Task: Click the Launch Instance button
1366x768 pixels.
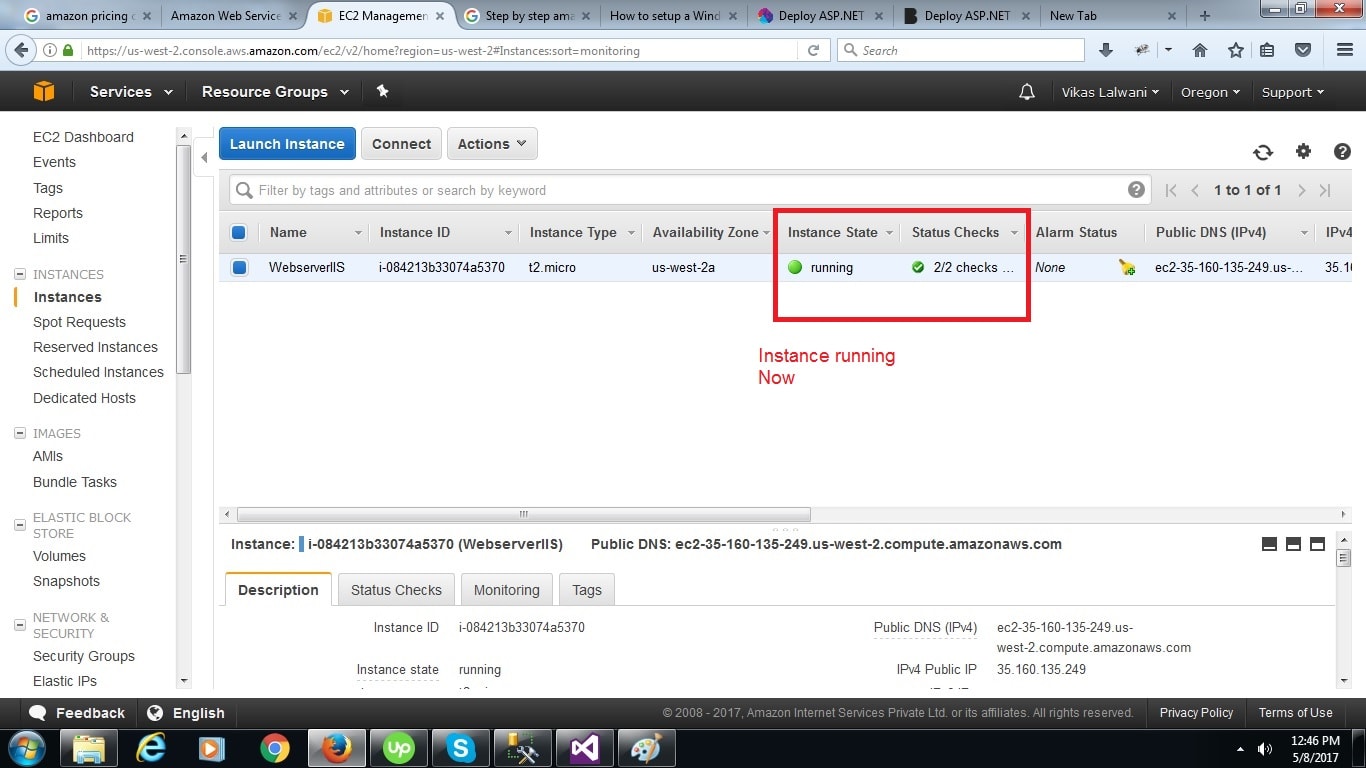Action: coord(287,144)
